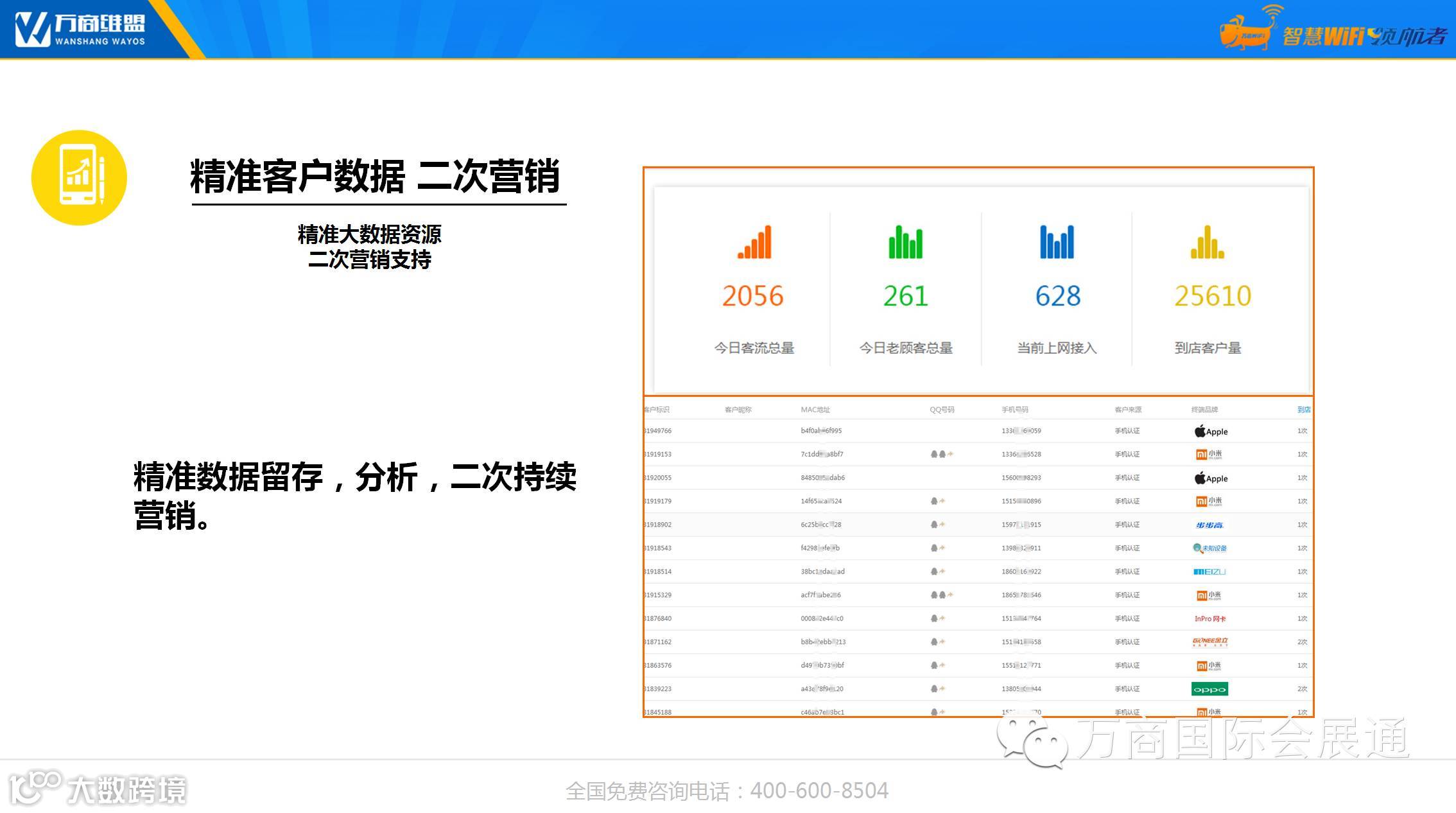Select the 今日客流总量 statistic 2056
The image size is (1456, 813).
click(x=753, y=296)
